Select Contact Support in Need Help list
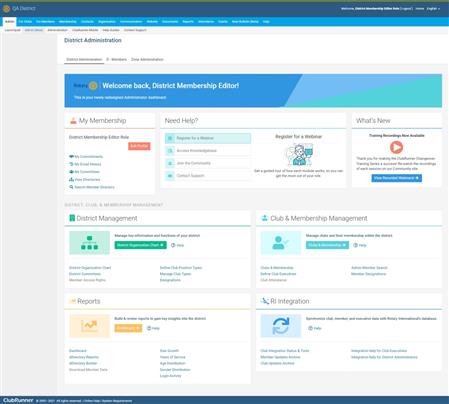 coord(208,176)
